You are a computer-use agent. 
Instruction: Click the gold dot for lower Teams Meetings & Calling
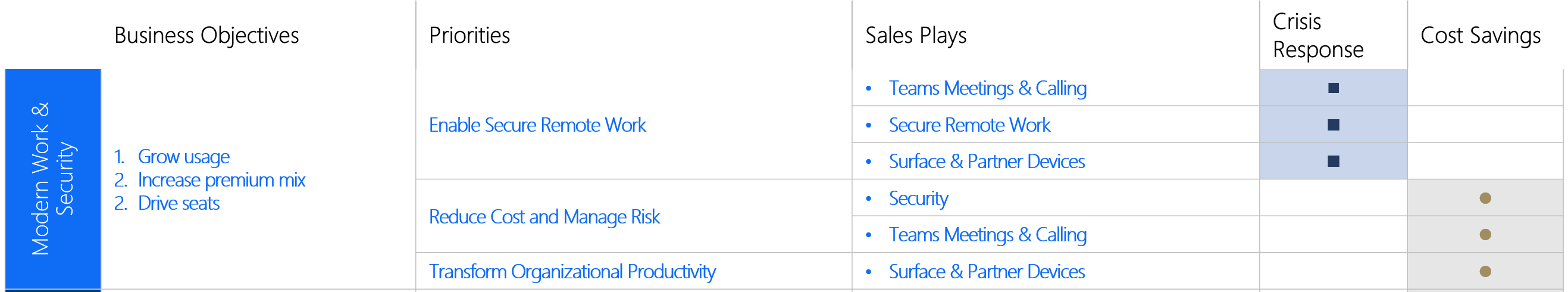pyautogui.click(x=1485, y=235)
